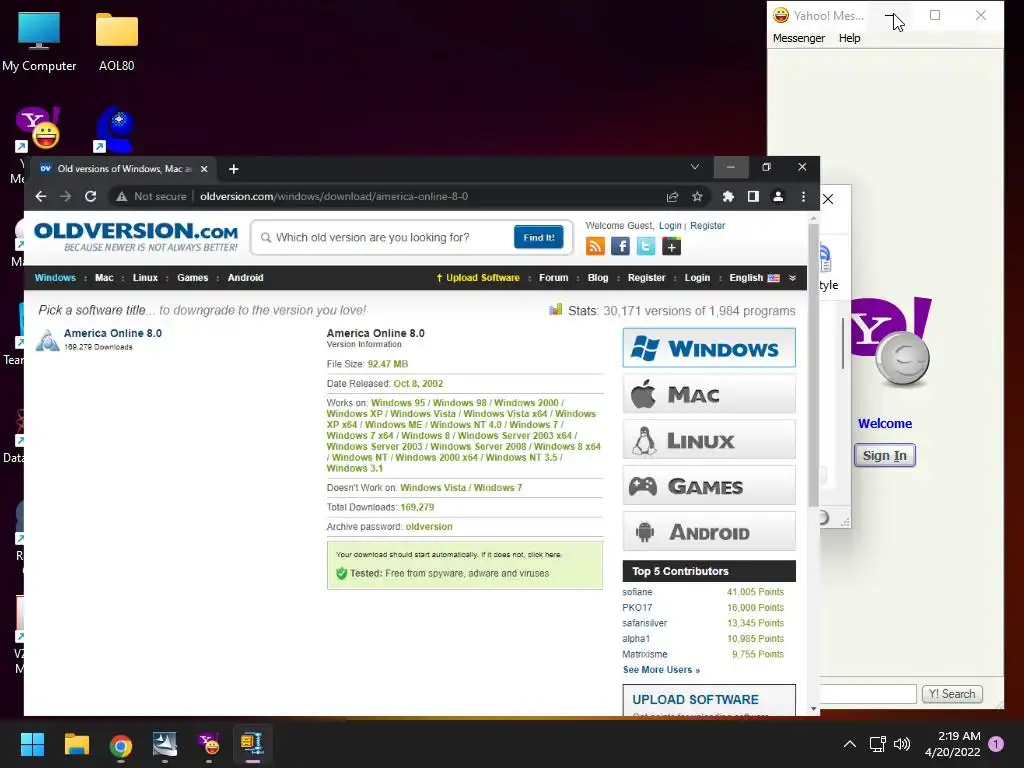Open the Twitter icon on OldVersion
This screenshot has height=768, width=1024.
646,246
